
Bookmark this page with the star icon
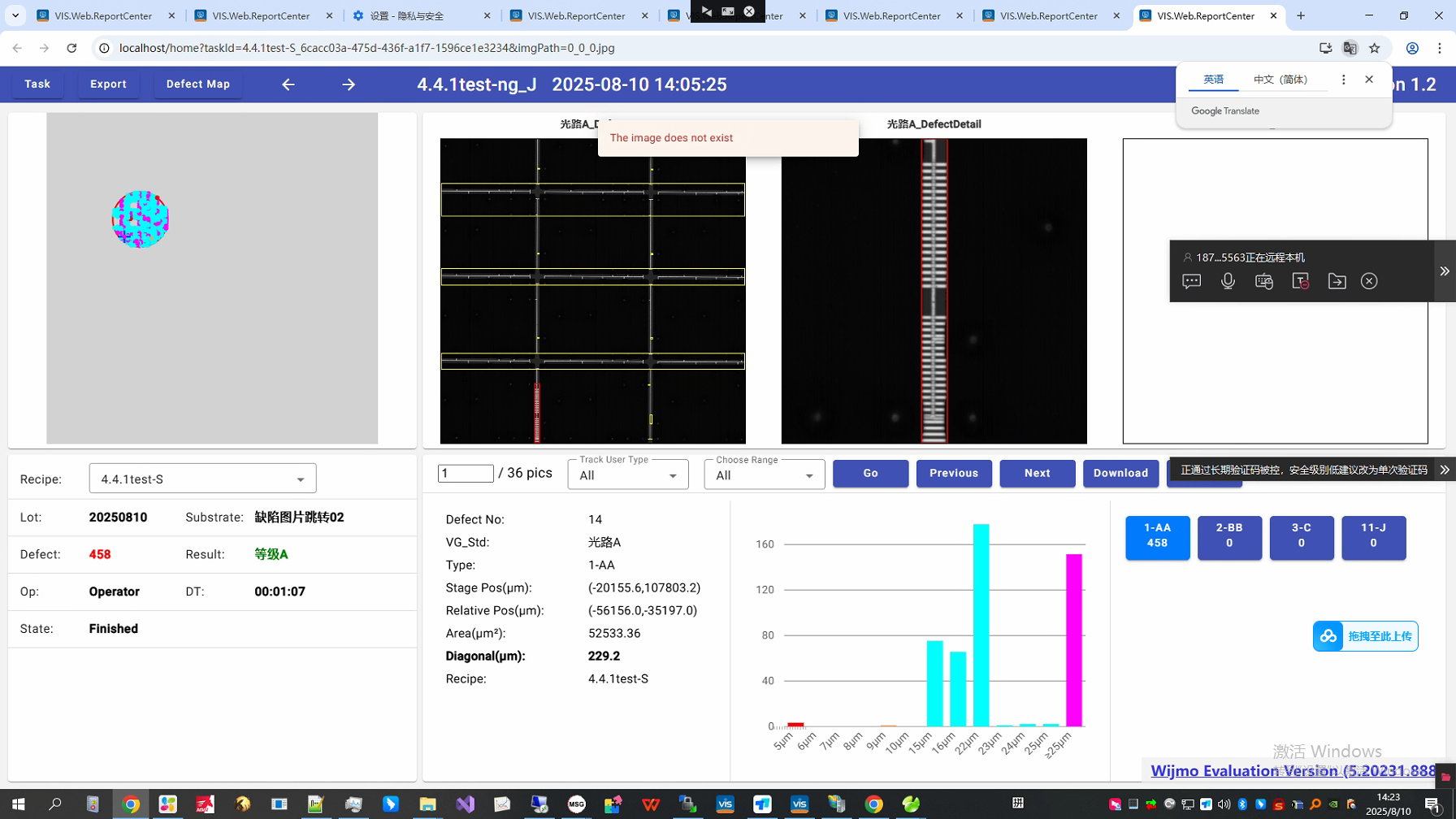(x=1375, y=48)
